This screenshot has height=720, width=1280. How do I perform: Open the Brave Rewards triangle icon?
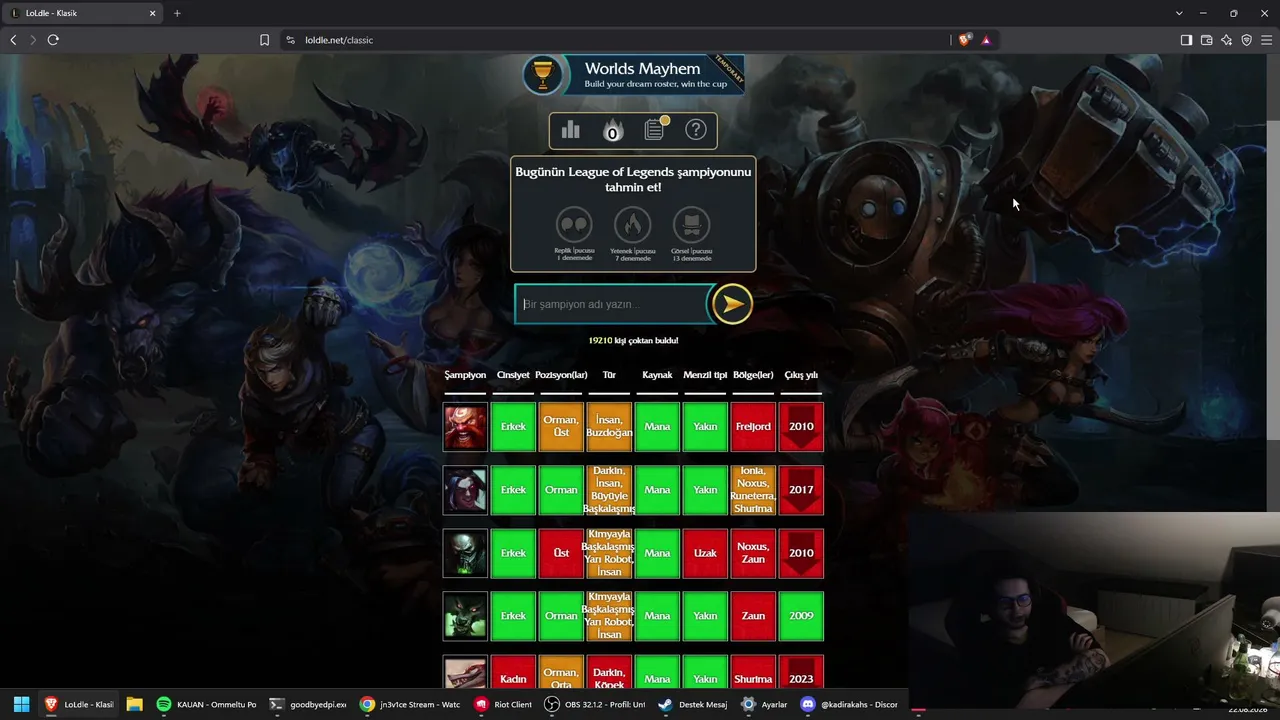986,40
